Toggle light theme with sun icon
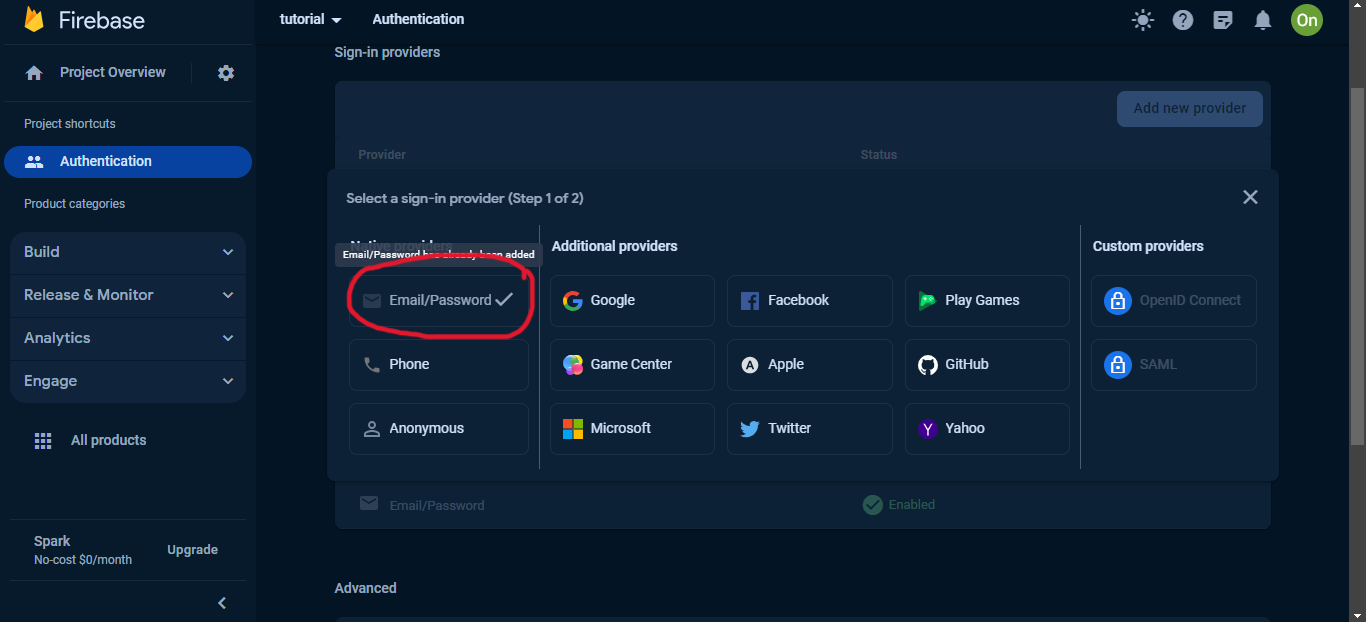The image size is (1366, 622). 1142,20
